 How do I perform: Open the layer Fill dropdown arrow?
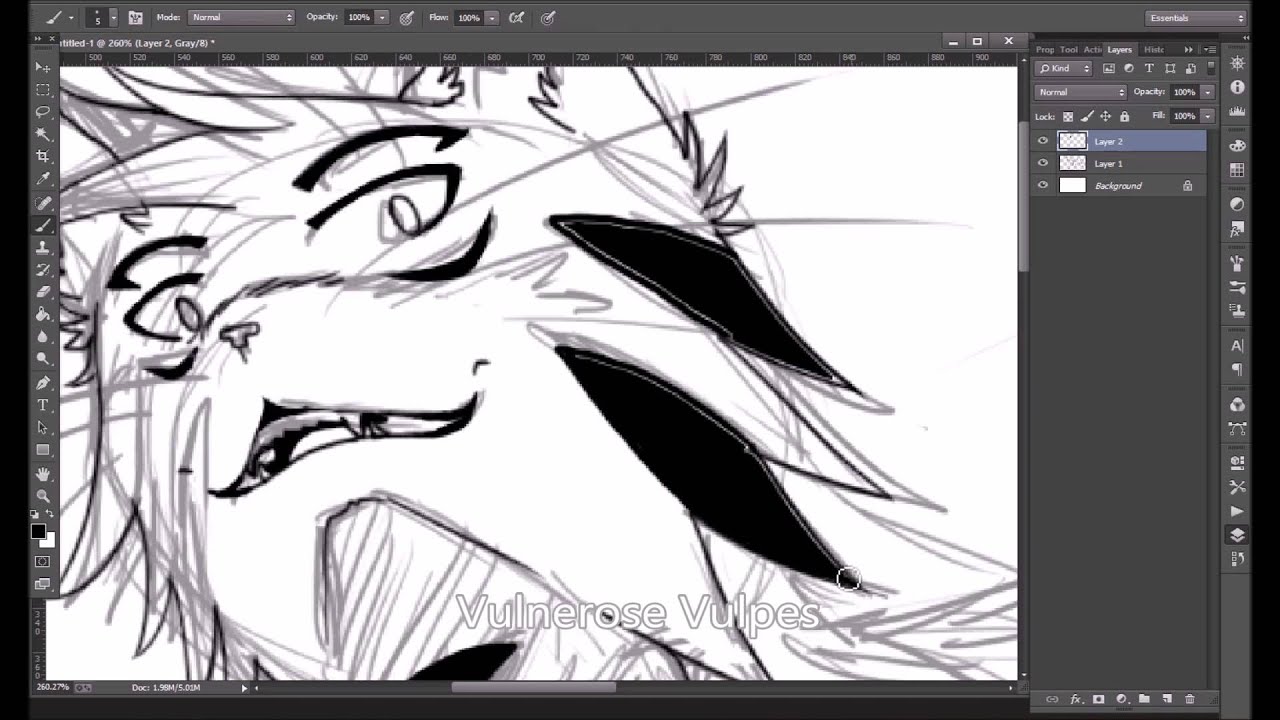click(x=1208, y=116)
